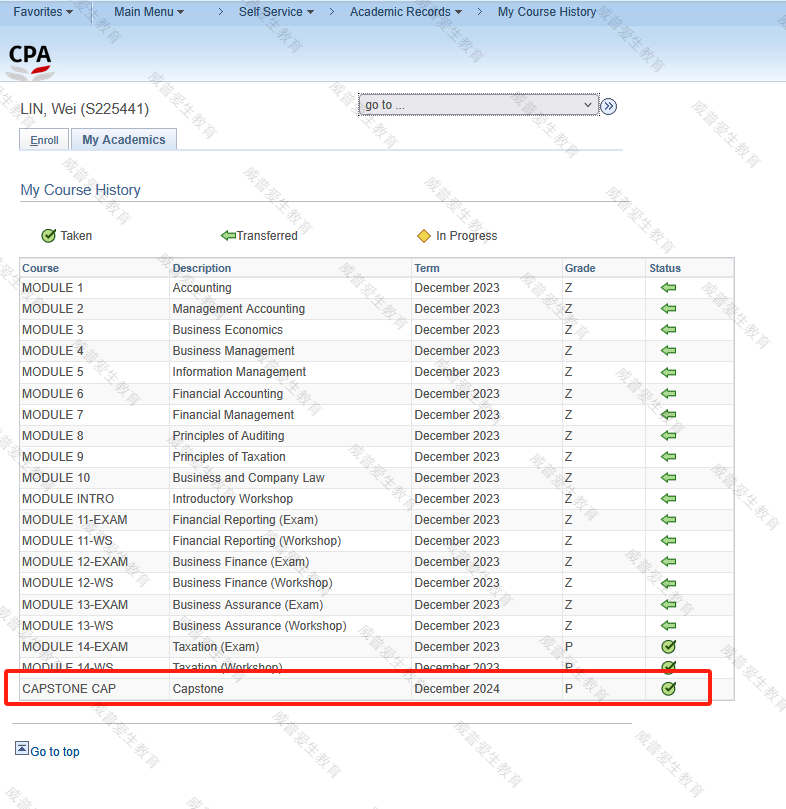Click grade P for MODULE 14-EXAM

569,646
